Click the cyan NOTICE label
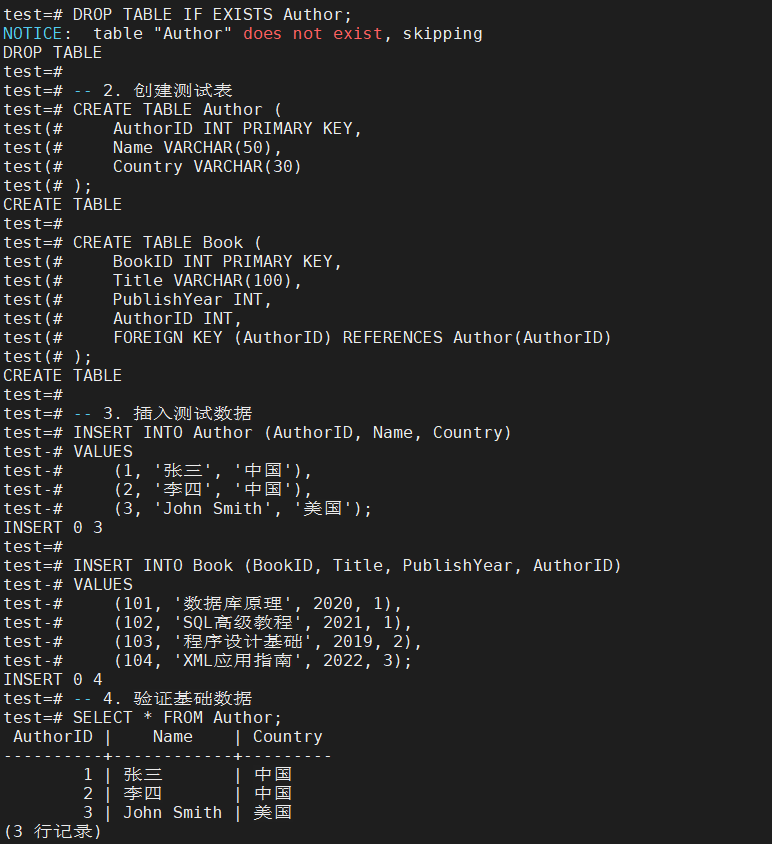This screenshot has width=772, height=844. (32, 34)
